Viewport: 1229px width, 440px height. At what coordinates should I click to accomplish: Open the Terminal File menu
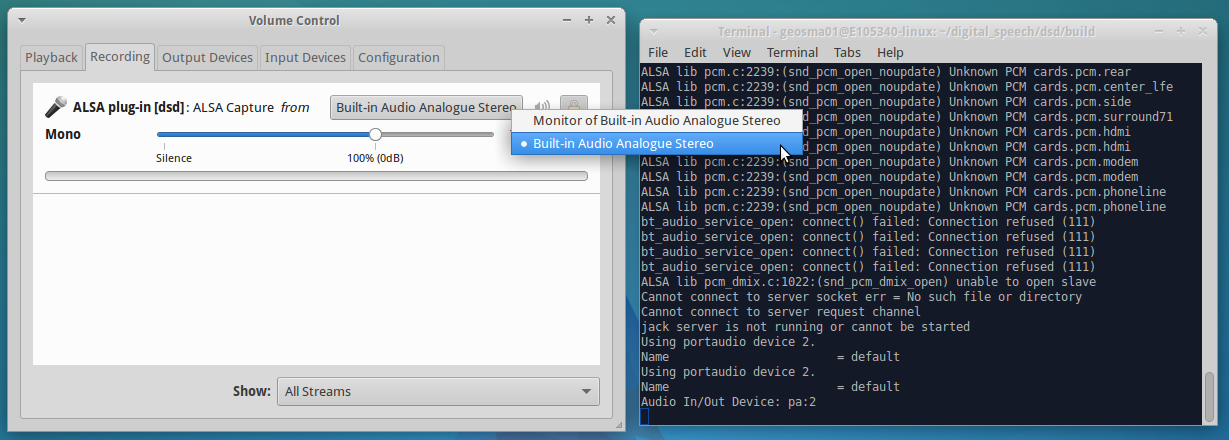(x=658, y=52)
